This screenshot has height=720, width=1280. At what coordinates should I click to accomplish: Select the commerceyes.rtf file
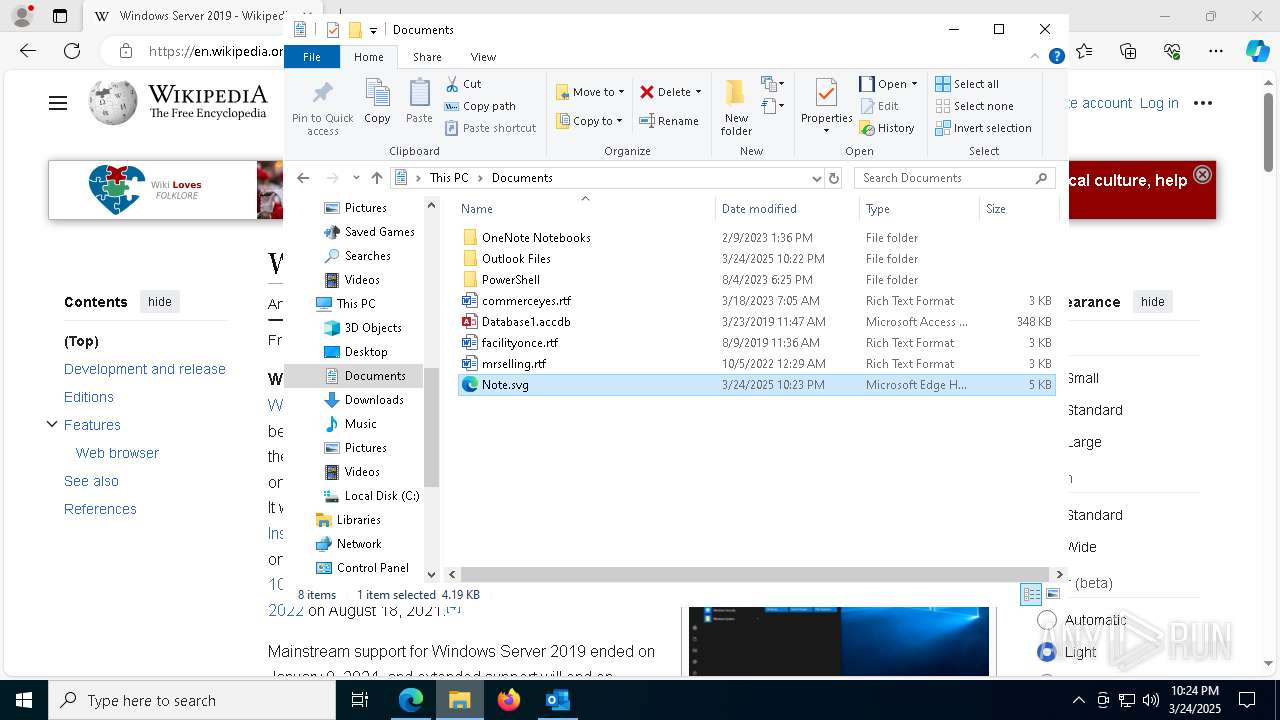[756, 301]
